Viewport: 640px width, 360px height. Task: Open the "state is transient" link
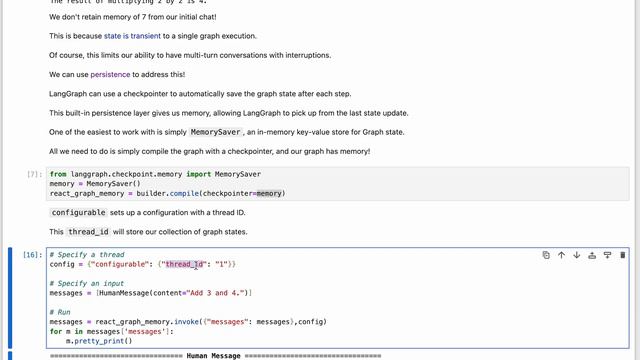click(x=132, y=36)
